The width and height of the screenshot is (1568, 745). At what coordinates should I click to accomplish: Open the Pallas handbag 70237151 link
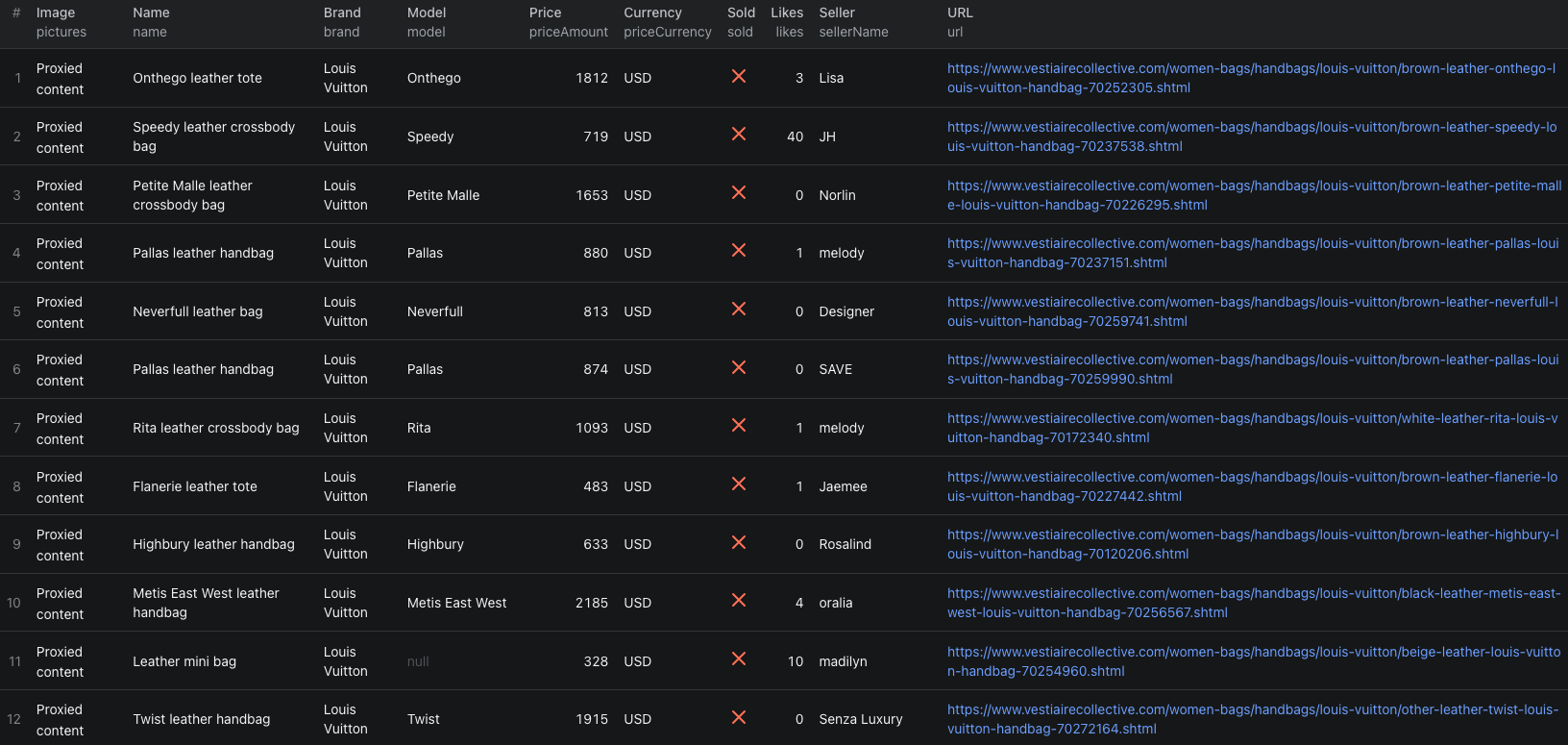[x=1253, y=253]
